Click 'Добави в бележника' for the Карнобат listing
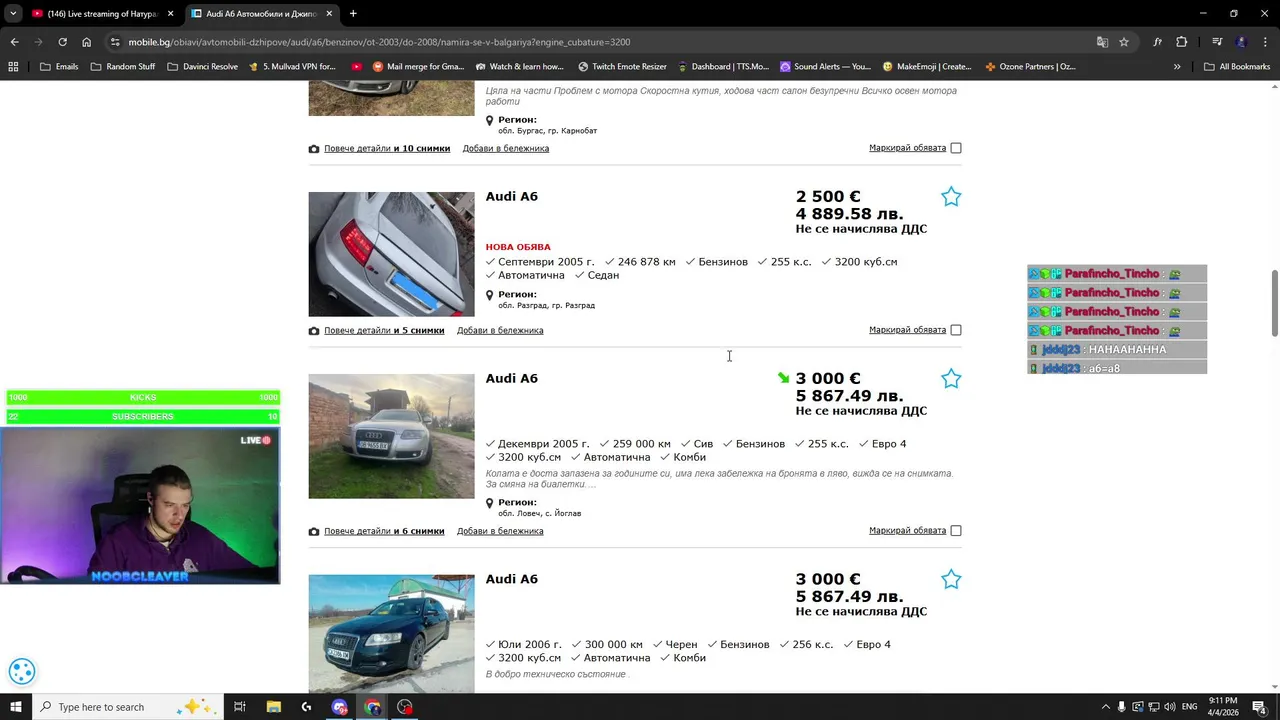1280x720 pixels. coord(506,148)
